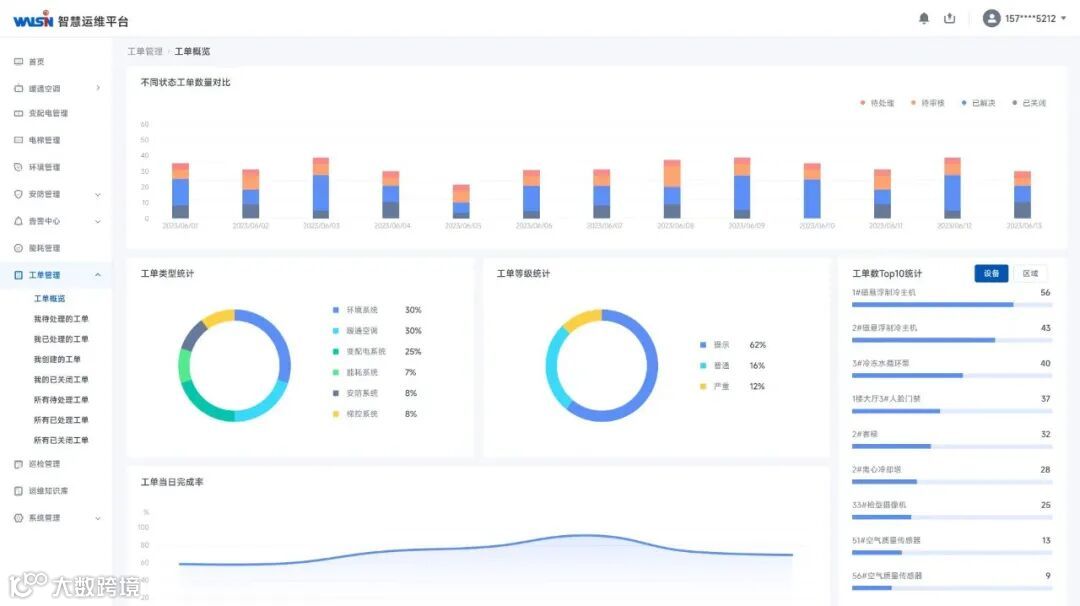
Task: Toggle the 暖通空调 legend in type chart
Action: click(355, 331)
